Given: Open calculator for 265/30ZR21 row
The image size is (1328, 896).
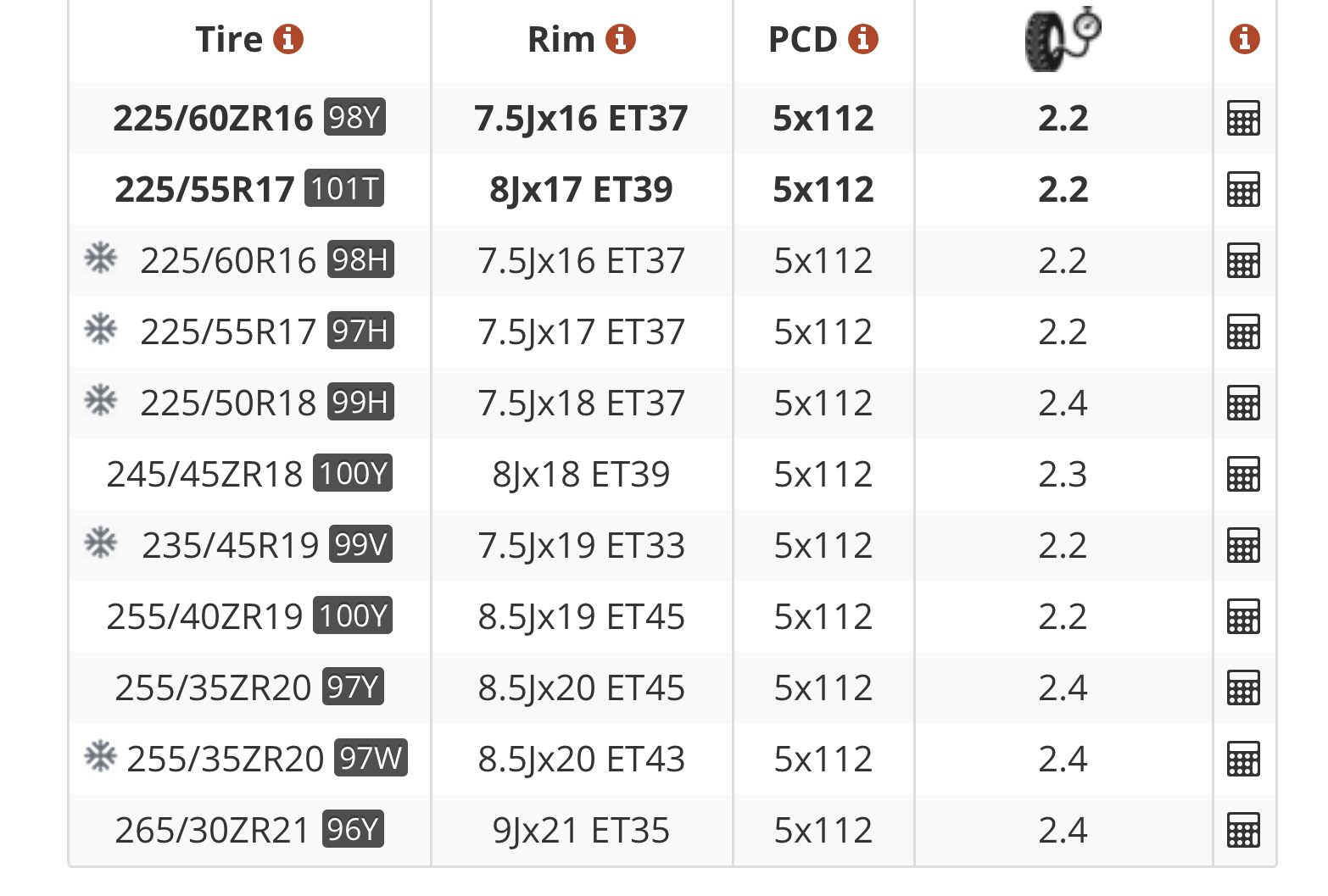Looking at the screenshot, I should (1243, 830).
